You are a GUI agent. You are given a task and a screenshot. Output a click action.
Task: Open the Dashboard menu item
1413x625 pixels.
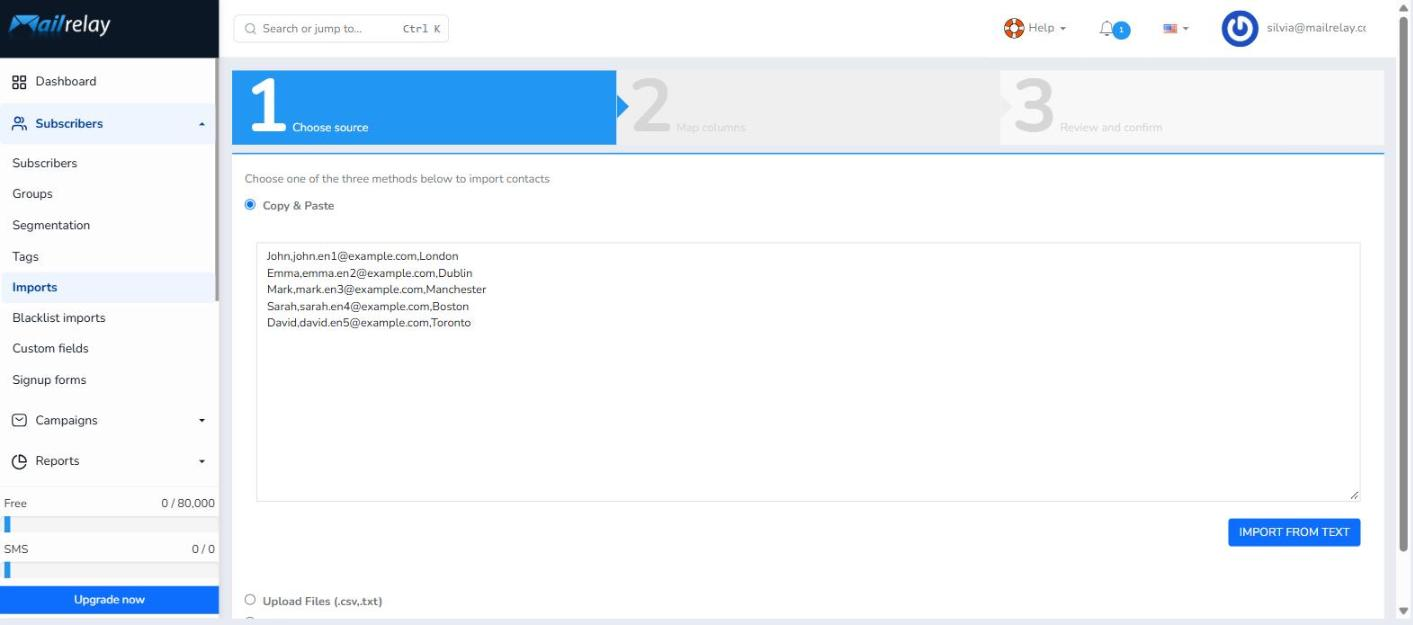coord(108,82)
